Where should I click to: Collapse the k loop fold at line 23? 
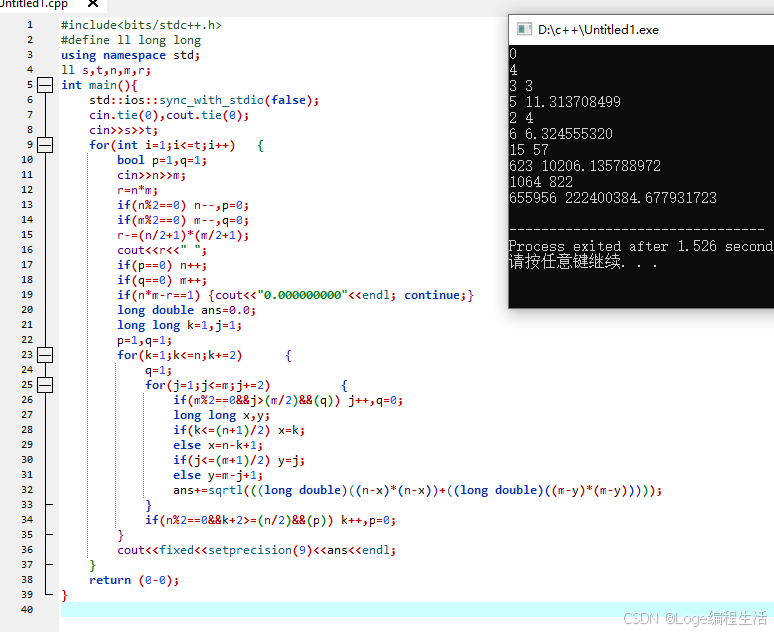(45, 355)
